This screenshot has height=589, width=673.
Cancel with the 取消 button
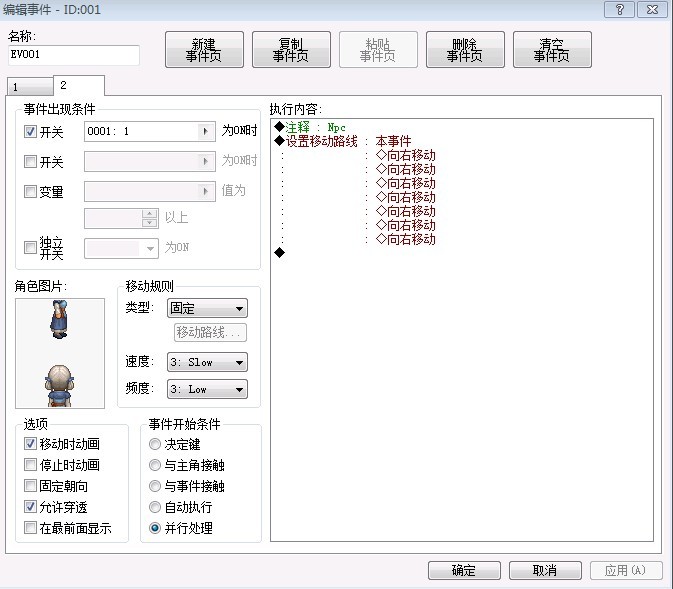pyautogui.click(x=545, y=570)
